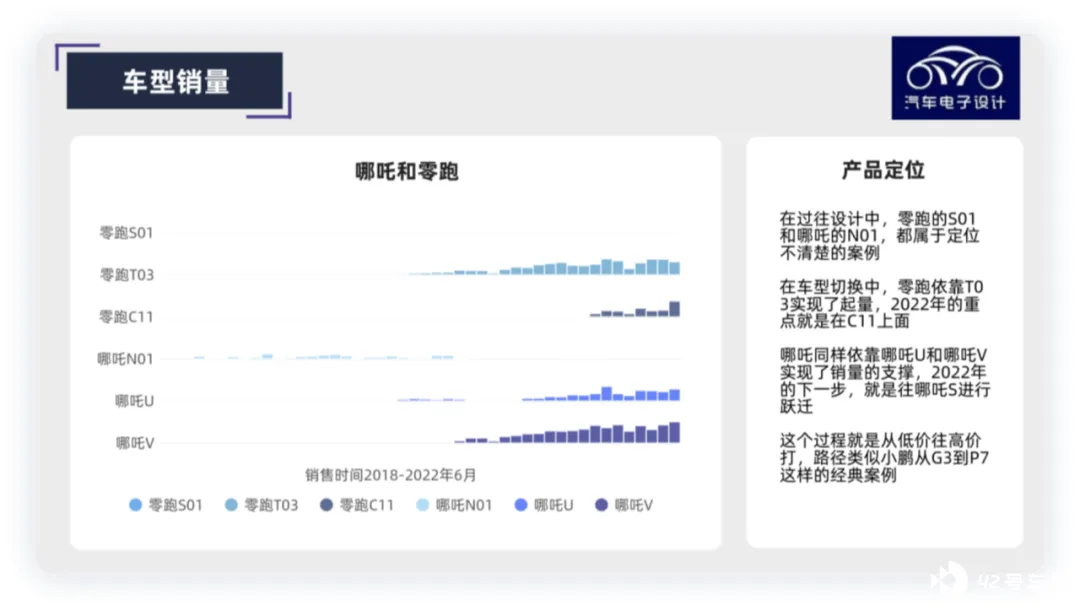The height and width of the screenshot is (611, 1080).
Task: Click the 汽车电子设计 car logo
Action: click(955, 78)
